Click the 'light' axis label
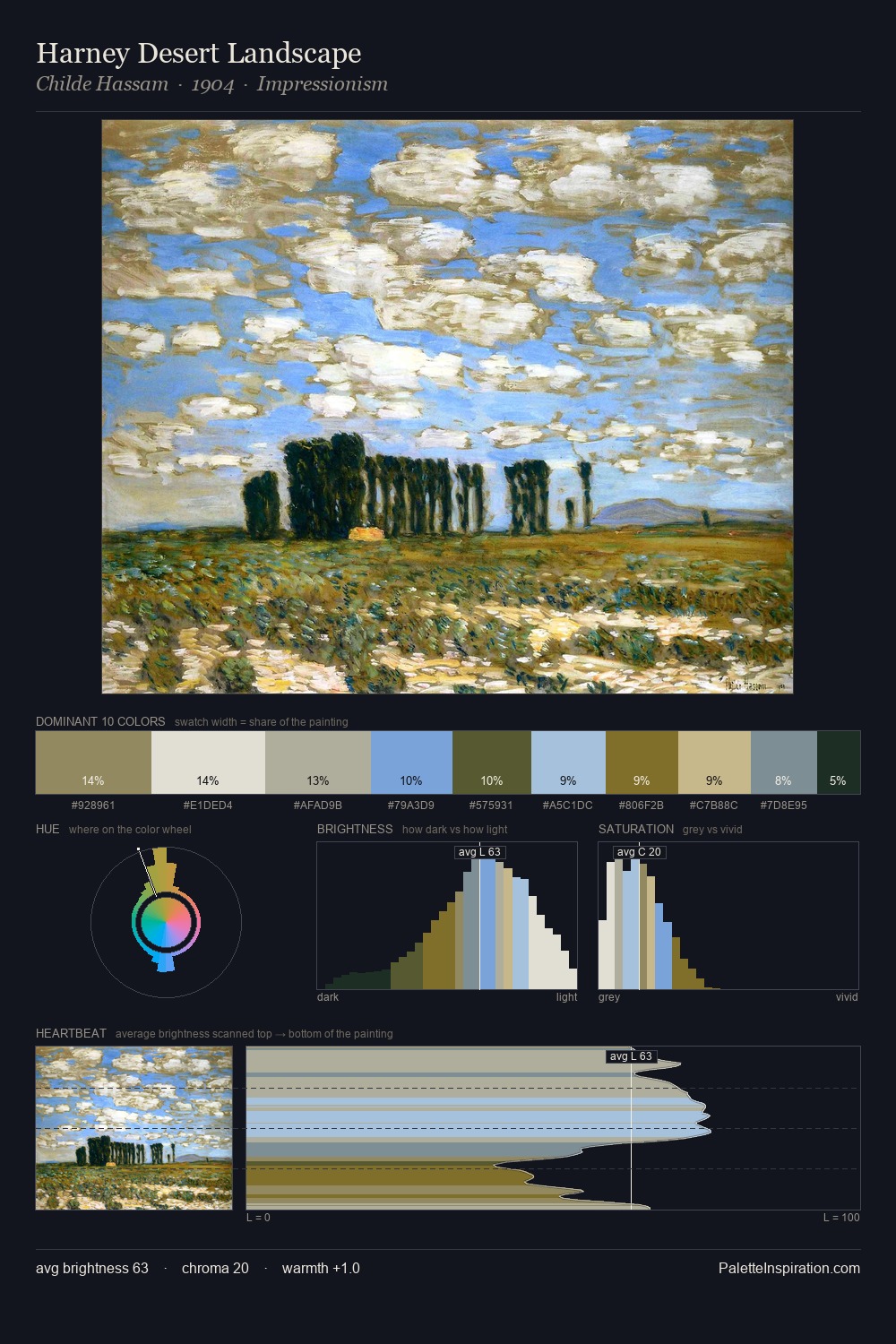Viewport: 896px width, 1344px height. pyautogui.click(x=567, y=997)
